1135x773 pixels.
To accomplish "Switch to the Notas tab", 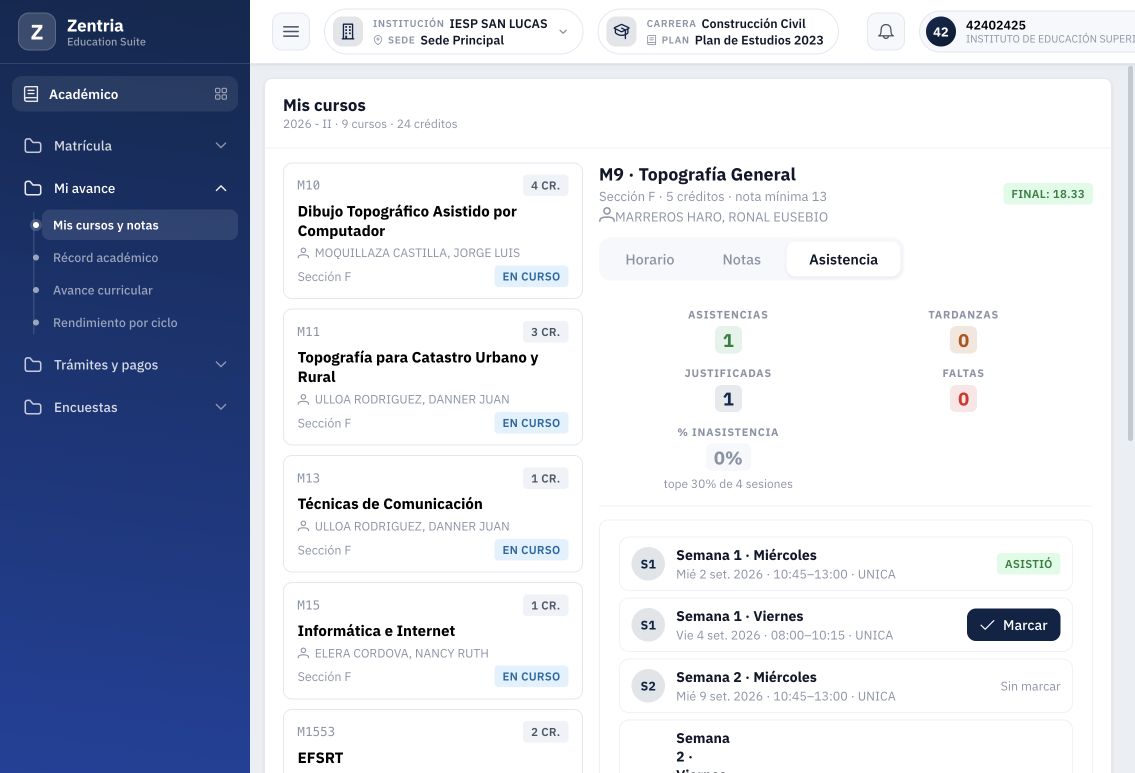I will pos(741,259).
